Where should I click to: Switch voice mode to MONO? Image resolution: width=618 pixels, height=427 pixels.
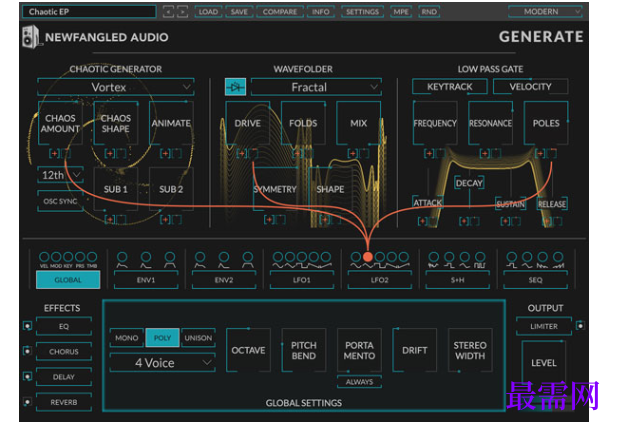(x=127, y=338)
